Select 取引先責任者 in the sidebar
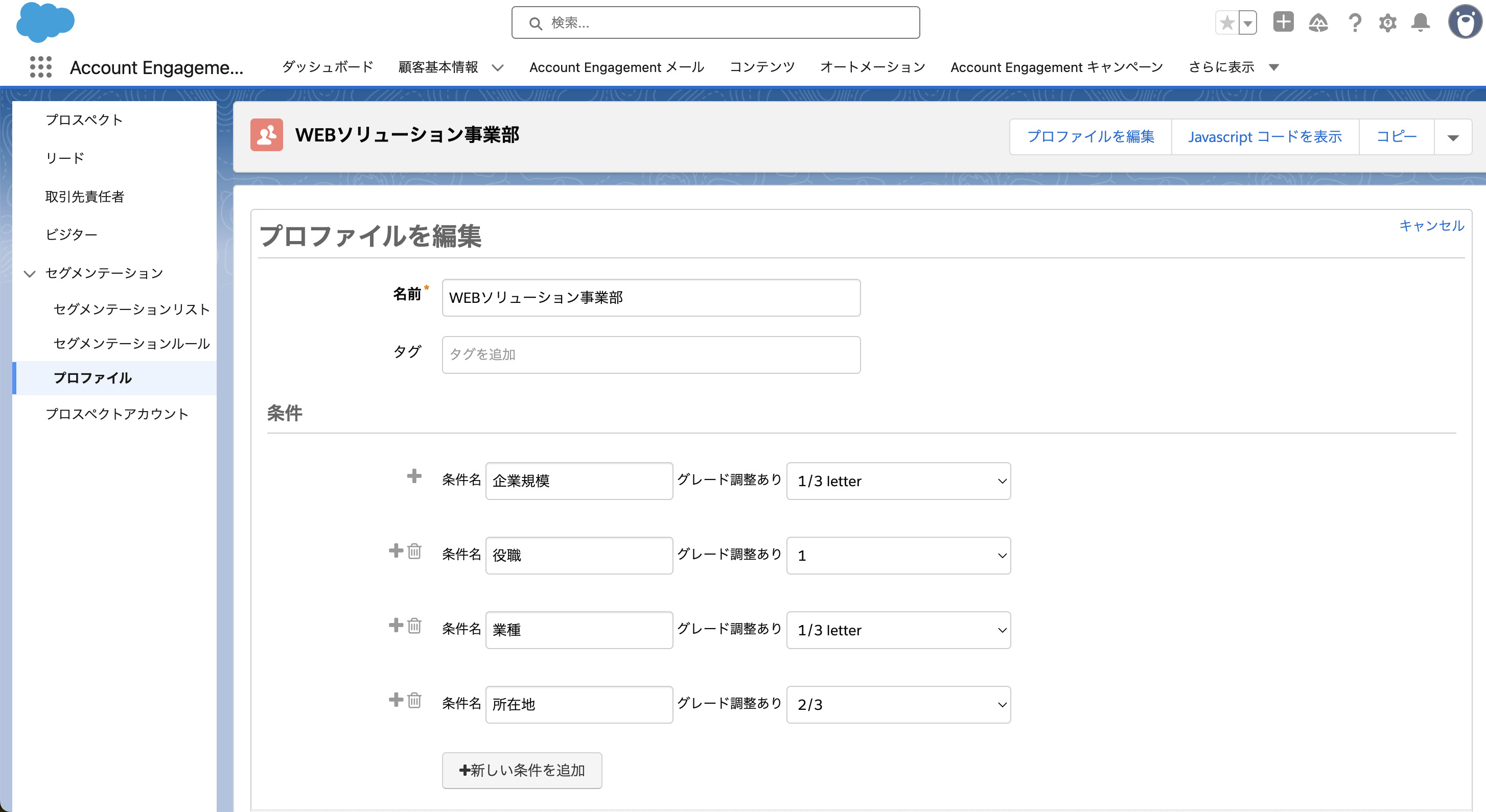Viewport: 1486px width, 812px height. click(x=84, y=197)
